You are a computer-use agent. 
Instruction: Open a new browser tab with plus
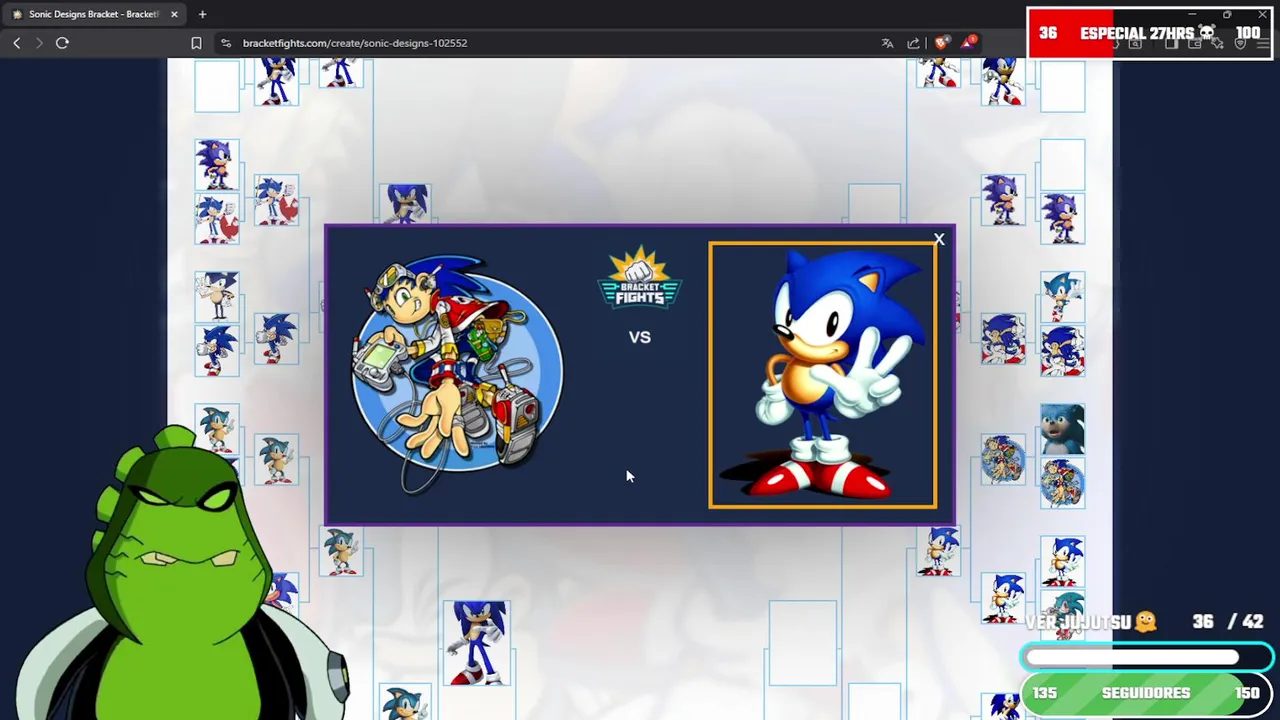(202, 14)
